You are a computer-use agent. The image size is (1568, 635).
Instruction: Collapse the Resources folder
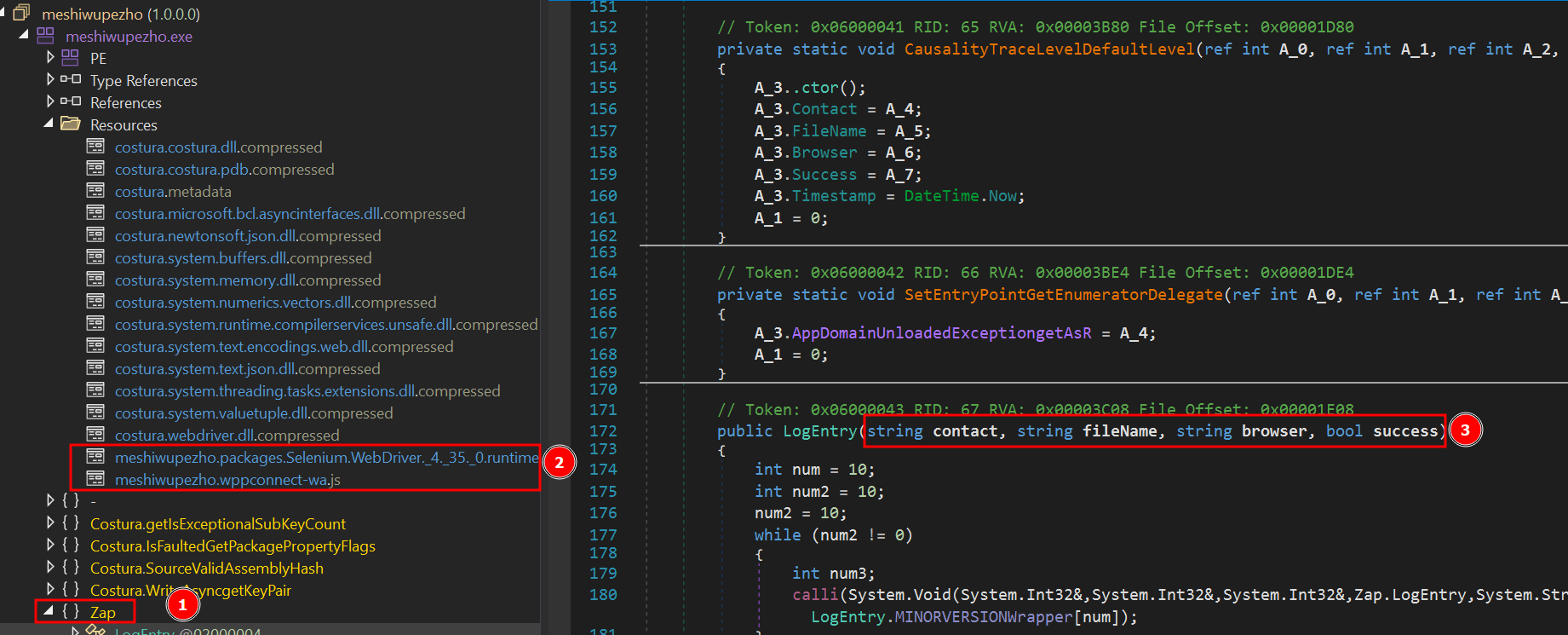click(49, 124)
